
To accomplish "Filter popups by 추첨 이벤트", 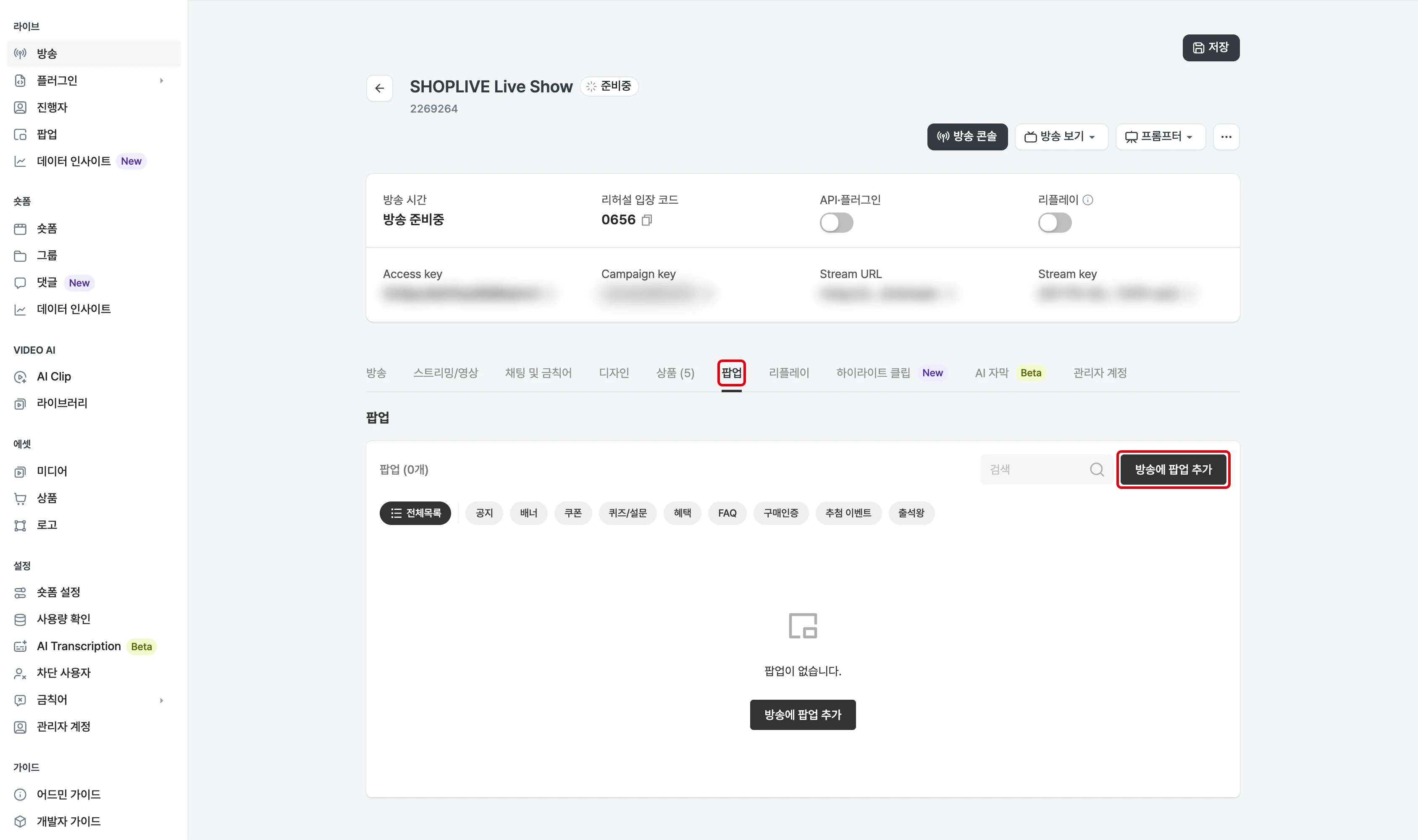I will click(x=848, y=513).
